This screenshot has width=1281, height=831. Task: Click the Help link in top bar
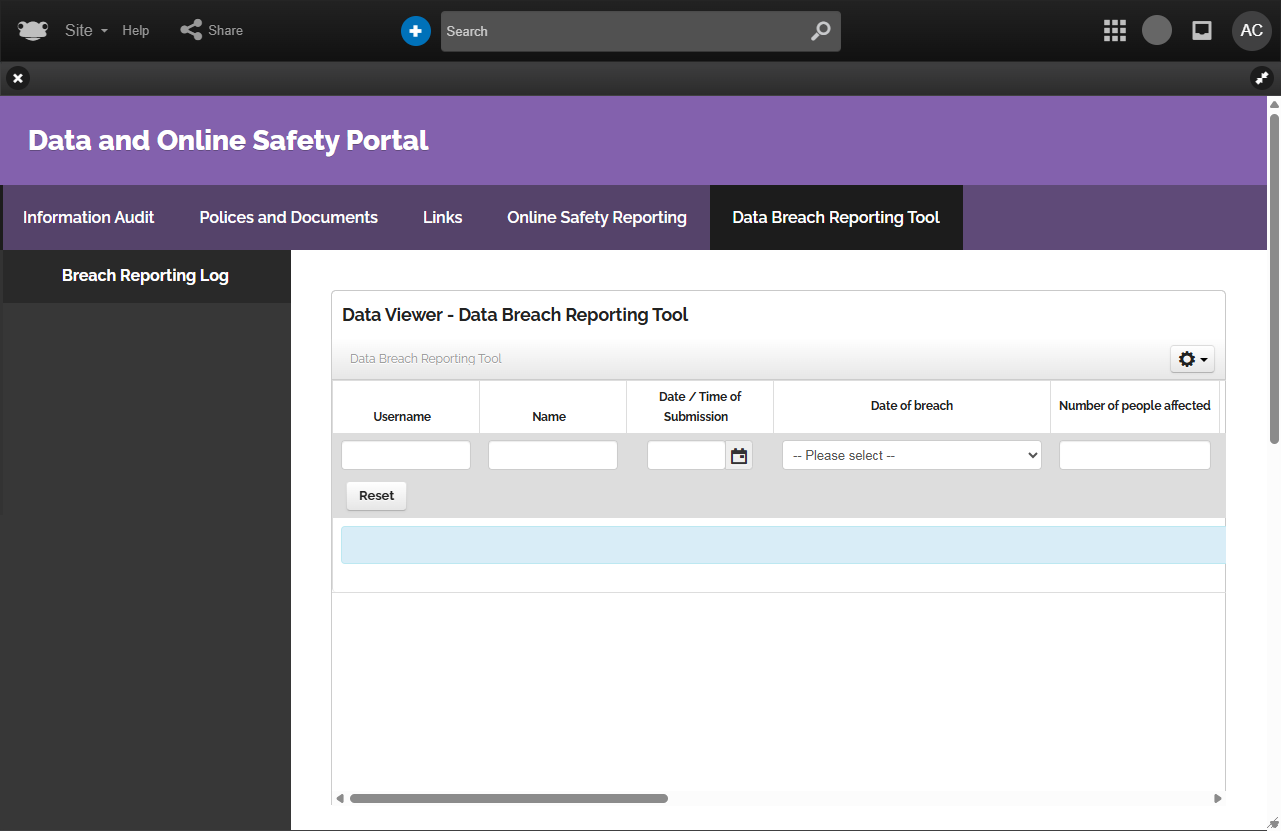[x=136, y=30]
